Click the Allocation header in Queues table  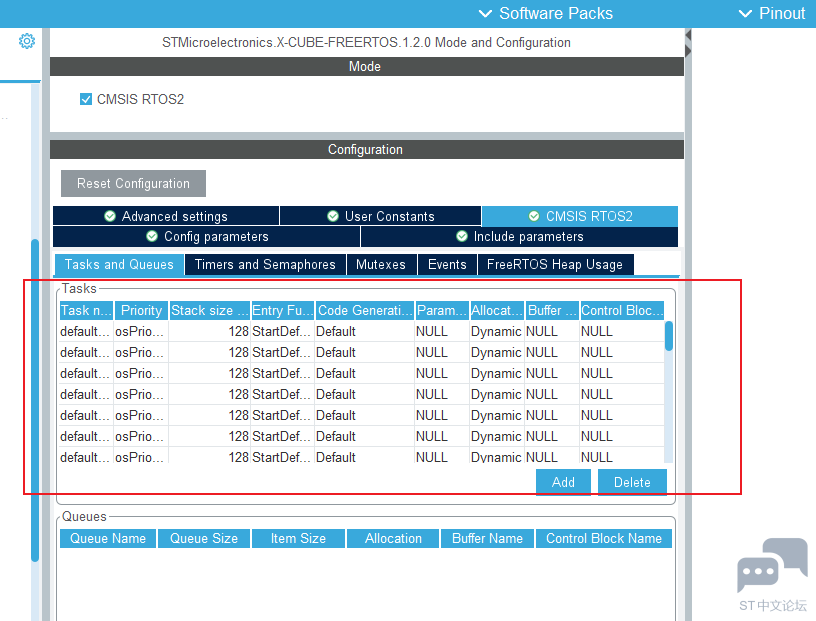pos(393,538)
